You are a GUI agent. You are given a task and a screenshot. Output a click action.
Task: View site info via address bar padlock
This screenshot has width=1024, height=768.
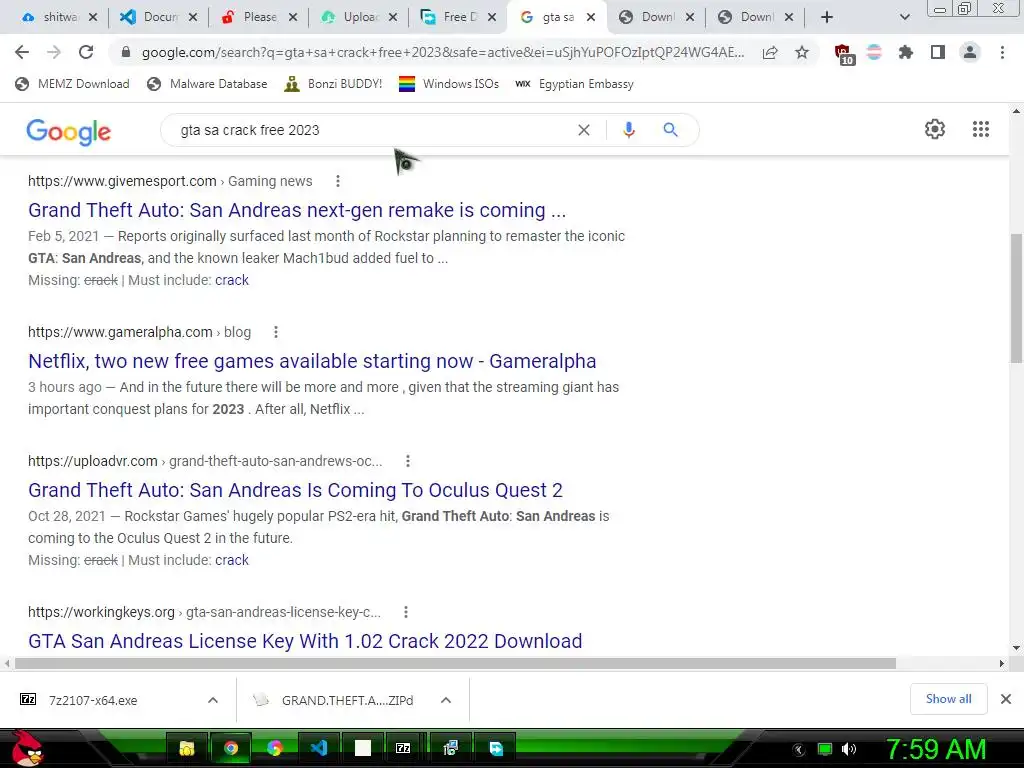[126, 52]
